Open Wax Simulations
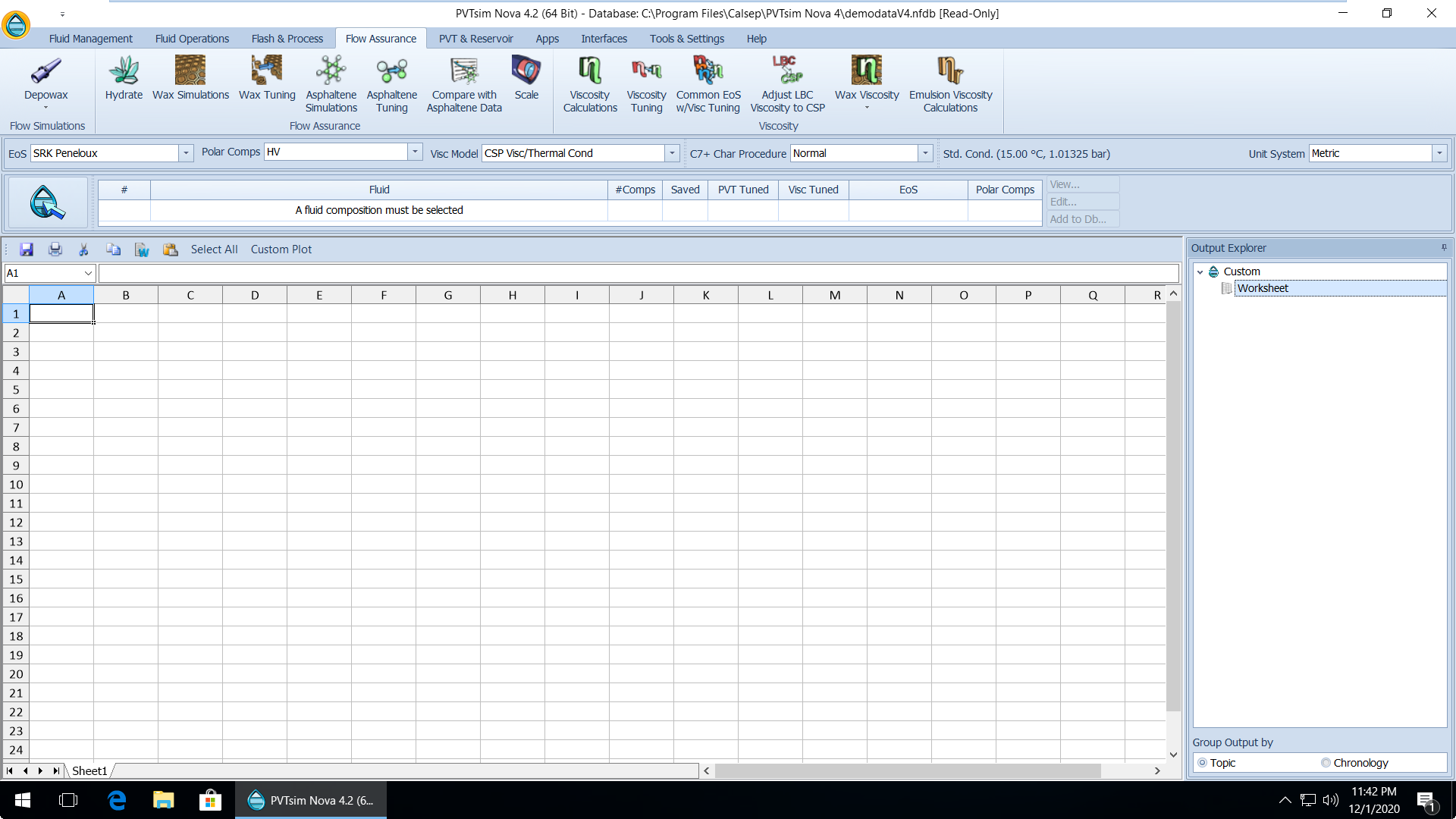Screen dimensions: 1456x819 click(x=190, y=79)
